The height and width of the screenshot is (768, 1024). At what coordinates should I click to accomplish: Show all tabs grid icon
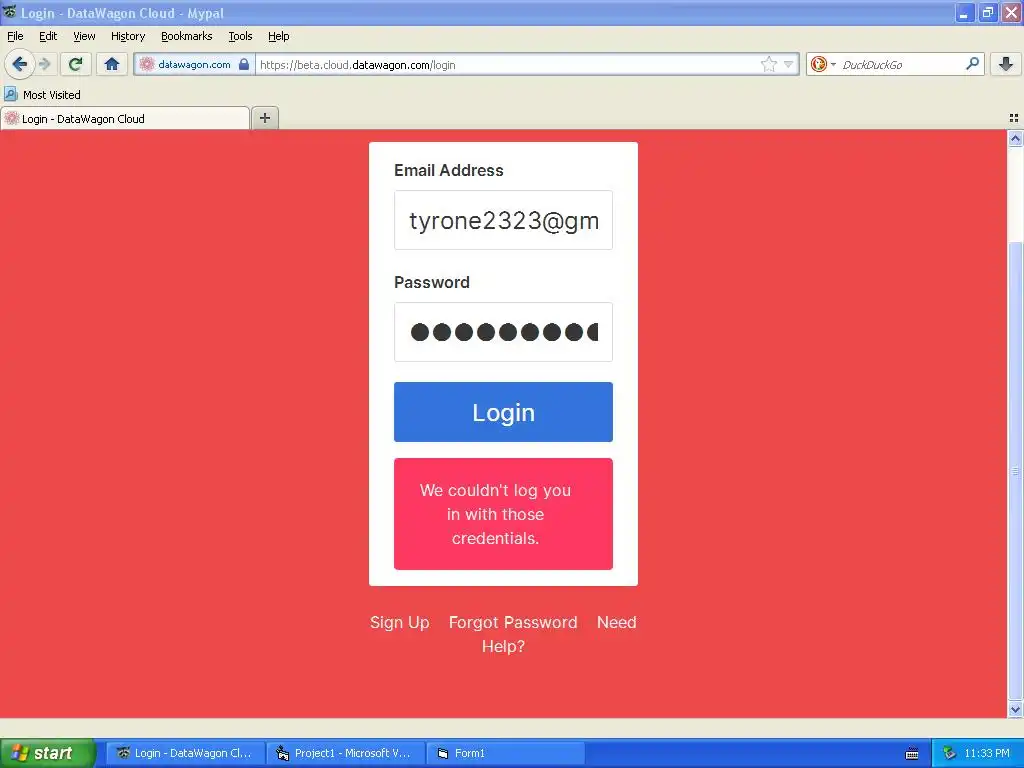click(1014, 118)
